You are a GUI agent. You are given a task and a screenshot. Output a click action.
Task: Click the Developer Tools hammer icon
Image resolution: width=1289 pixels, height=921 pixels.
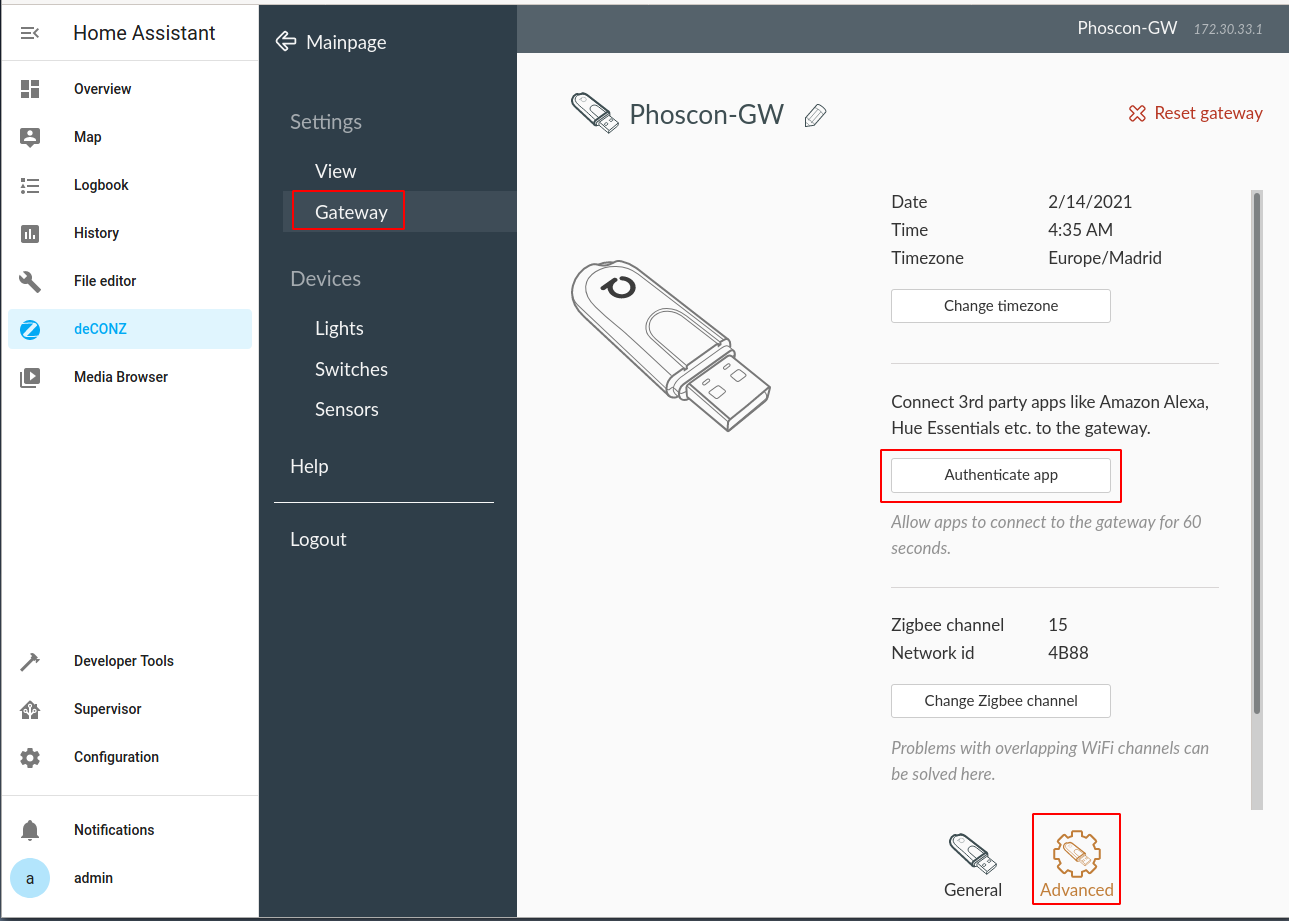point(30,661)
